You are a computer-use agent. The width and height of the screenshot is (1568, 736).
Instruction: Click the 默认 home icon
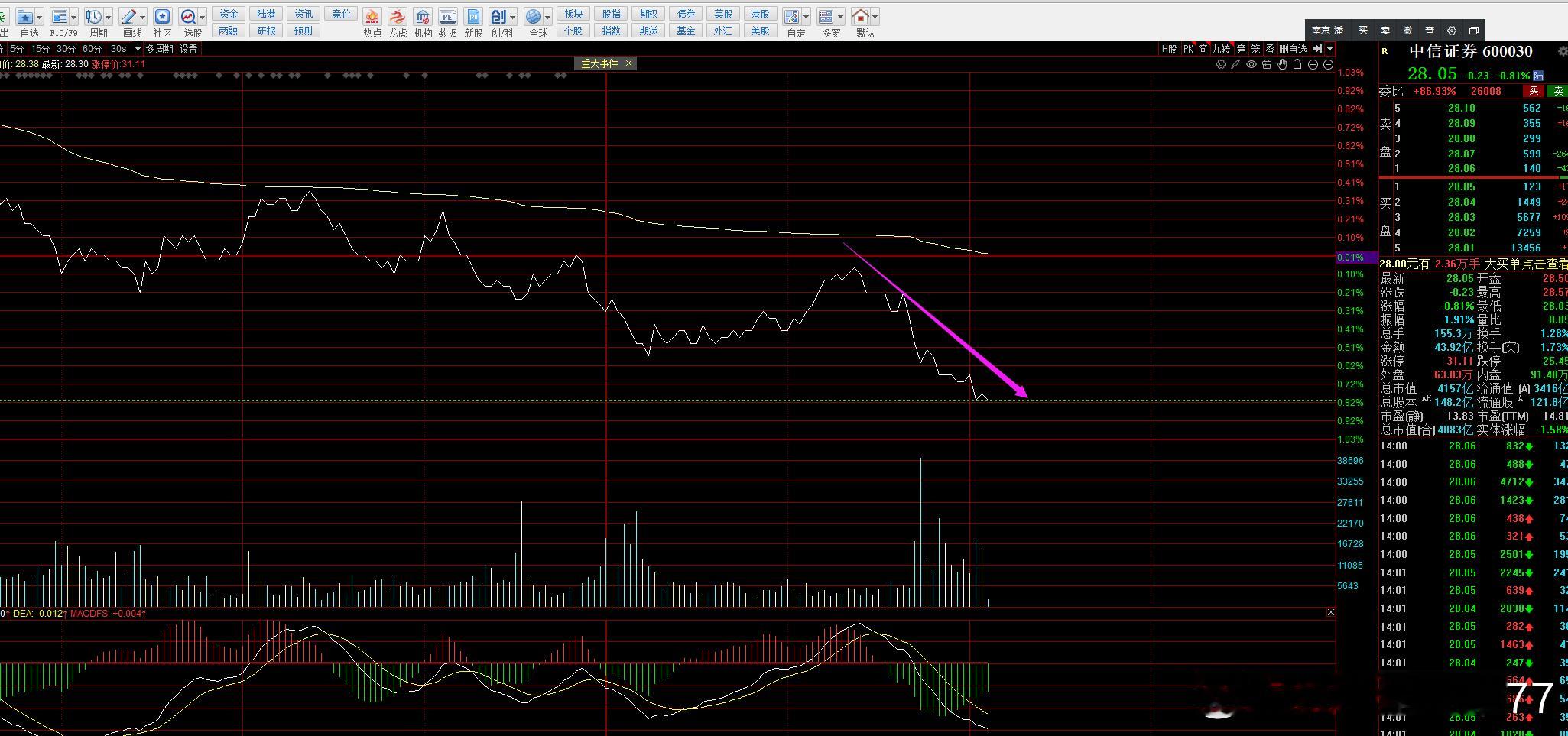(861, 17)
